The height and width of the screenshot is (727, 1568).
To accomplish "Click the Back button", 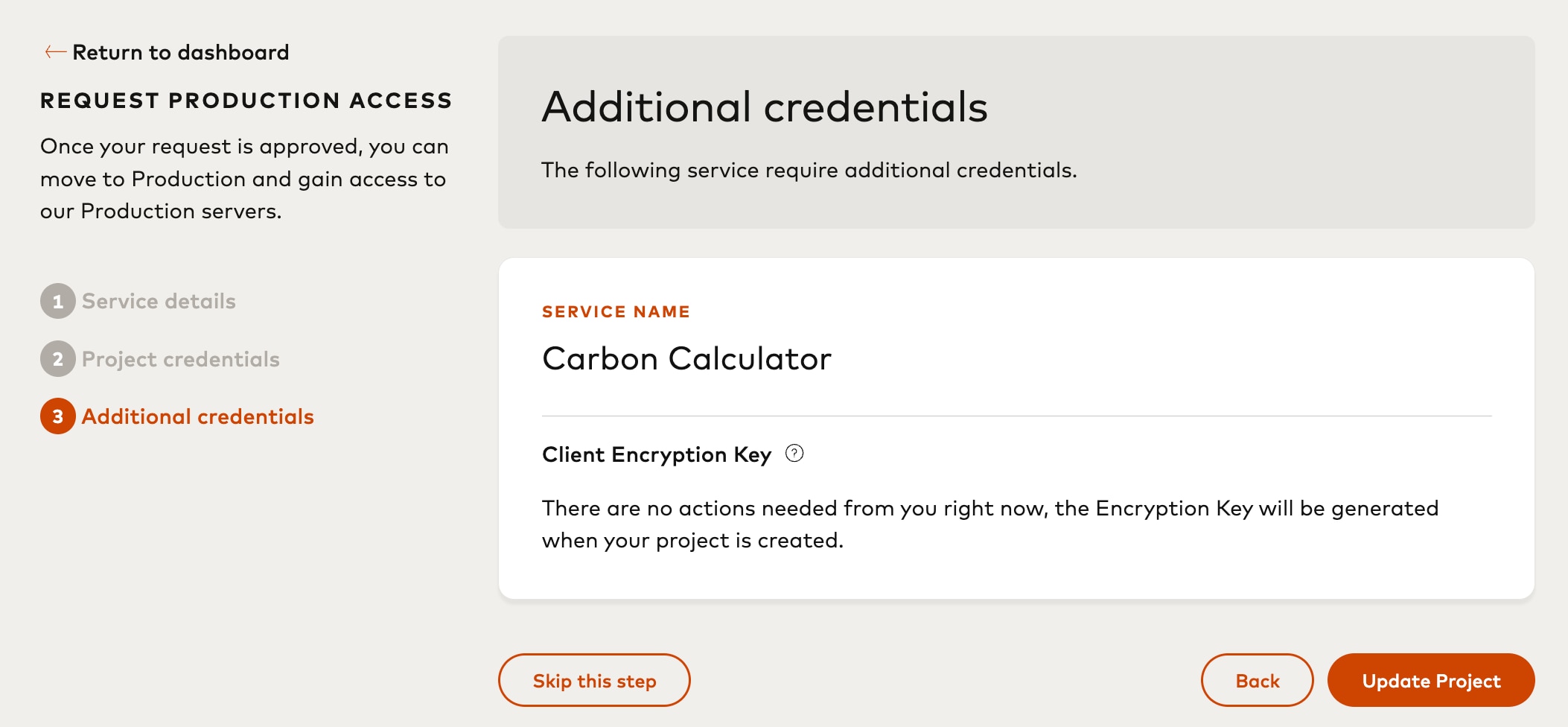I will click(x=1257, y=680).
